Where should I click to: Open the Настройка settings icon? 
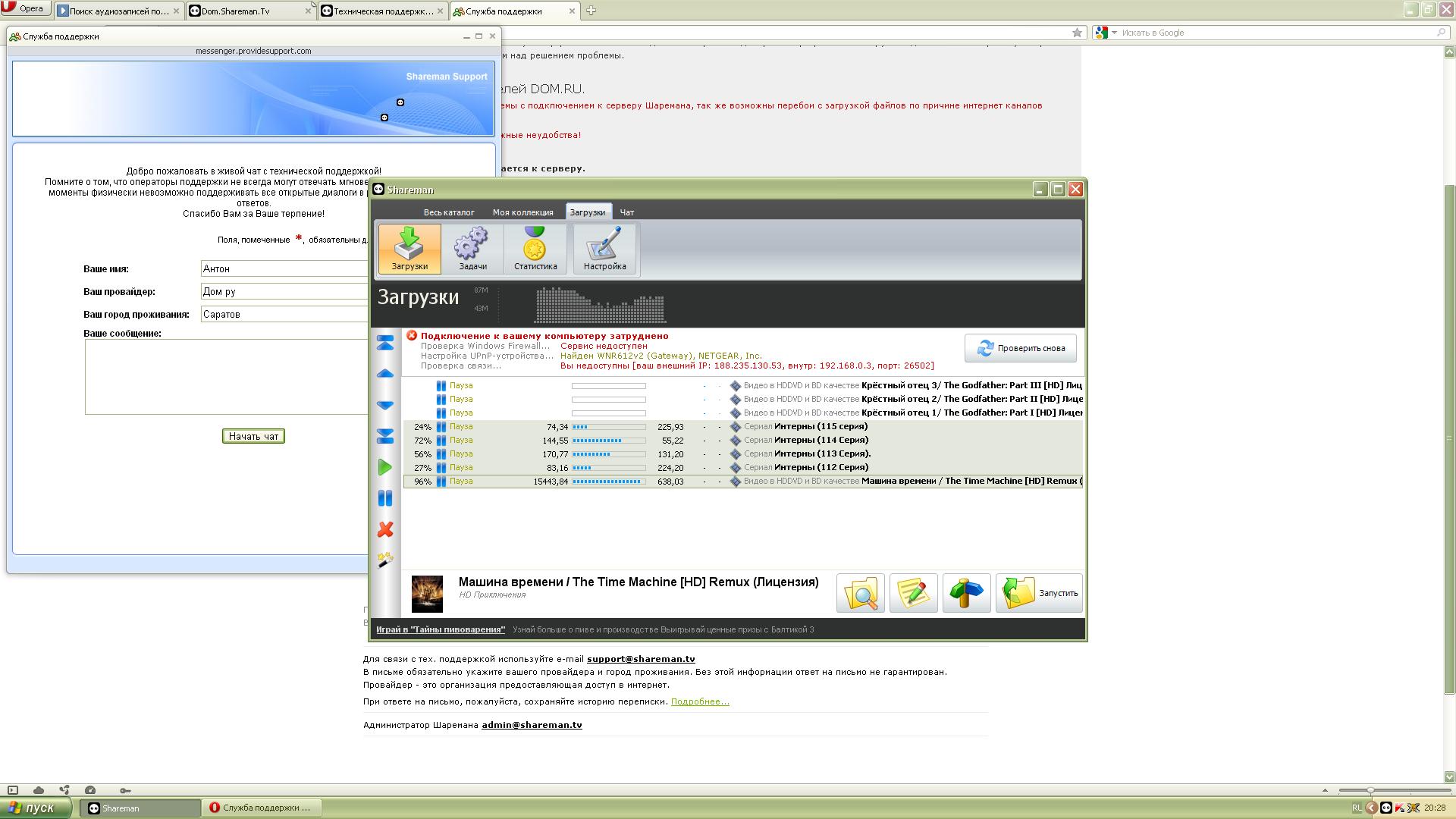pos(604,248)
